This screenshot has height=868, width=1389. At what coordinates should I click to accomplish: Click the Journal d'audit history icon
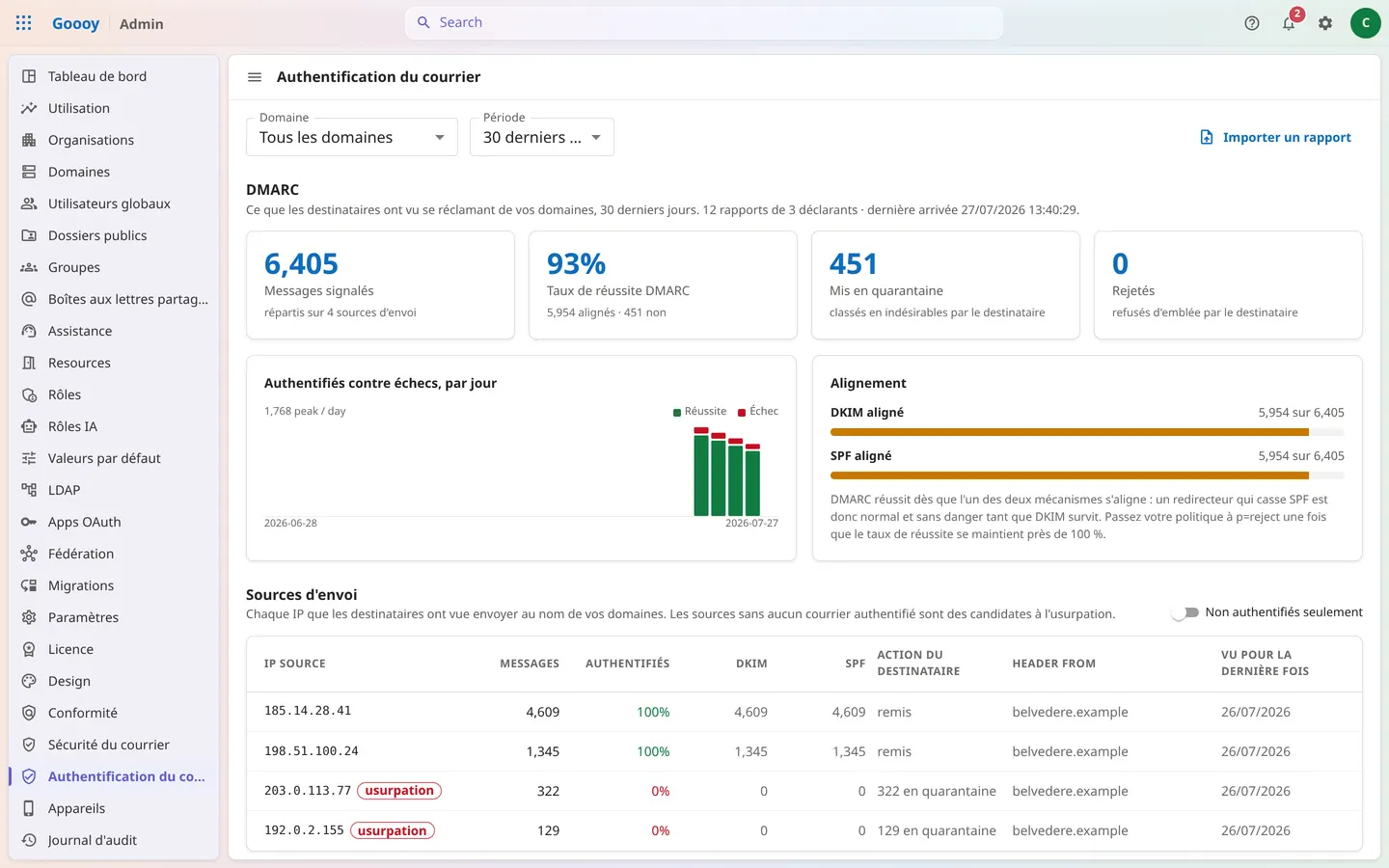coord(29,840)
